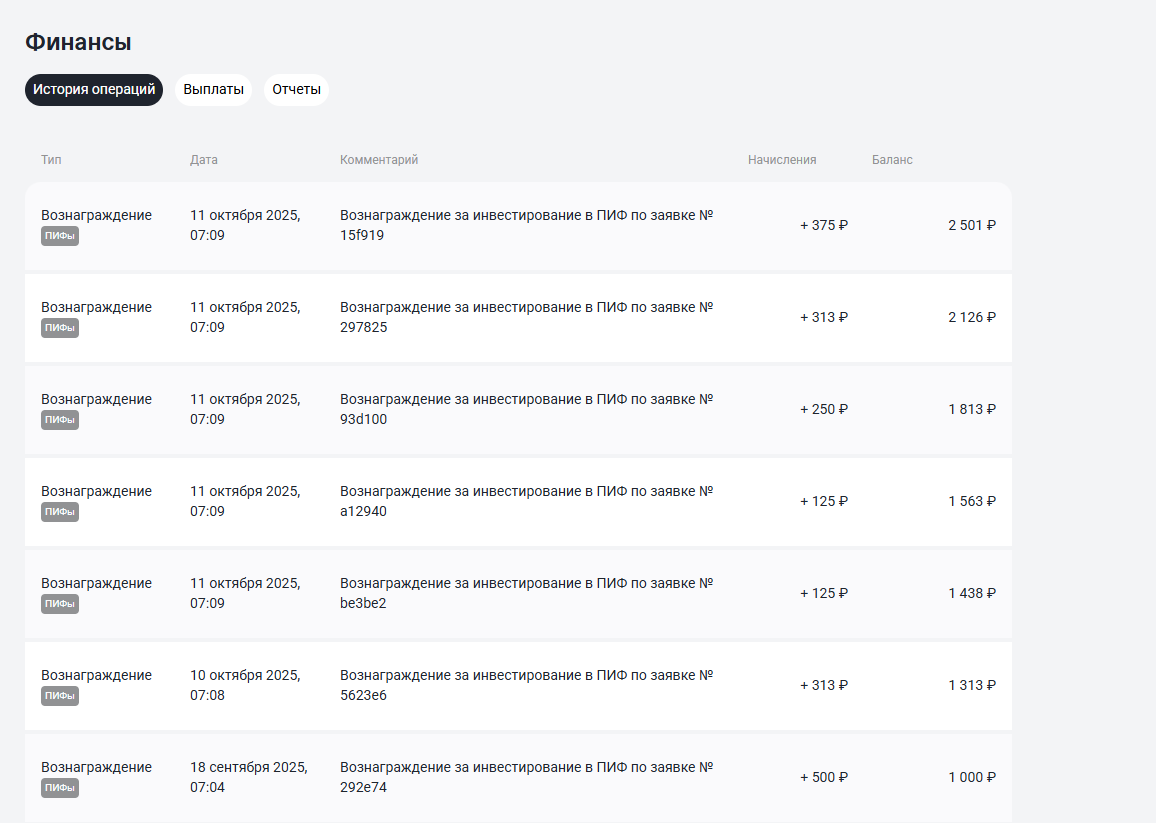Open the История операций tab
The width and height of the screenshot is (1156, 823).
point(94,90)
